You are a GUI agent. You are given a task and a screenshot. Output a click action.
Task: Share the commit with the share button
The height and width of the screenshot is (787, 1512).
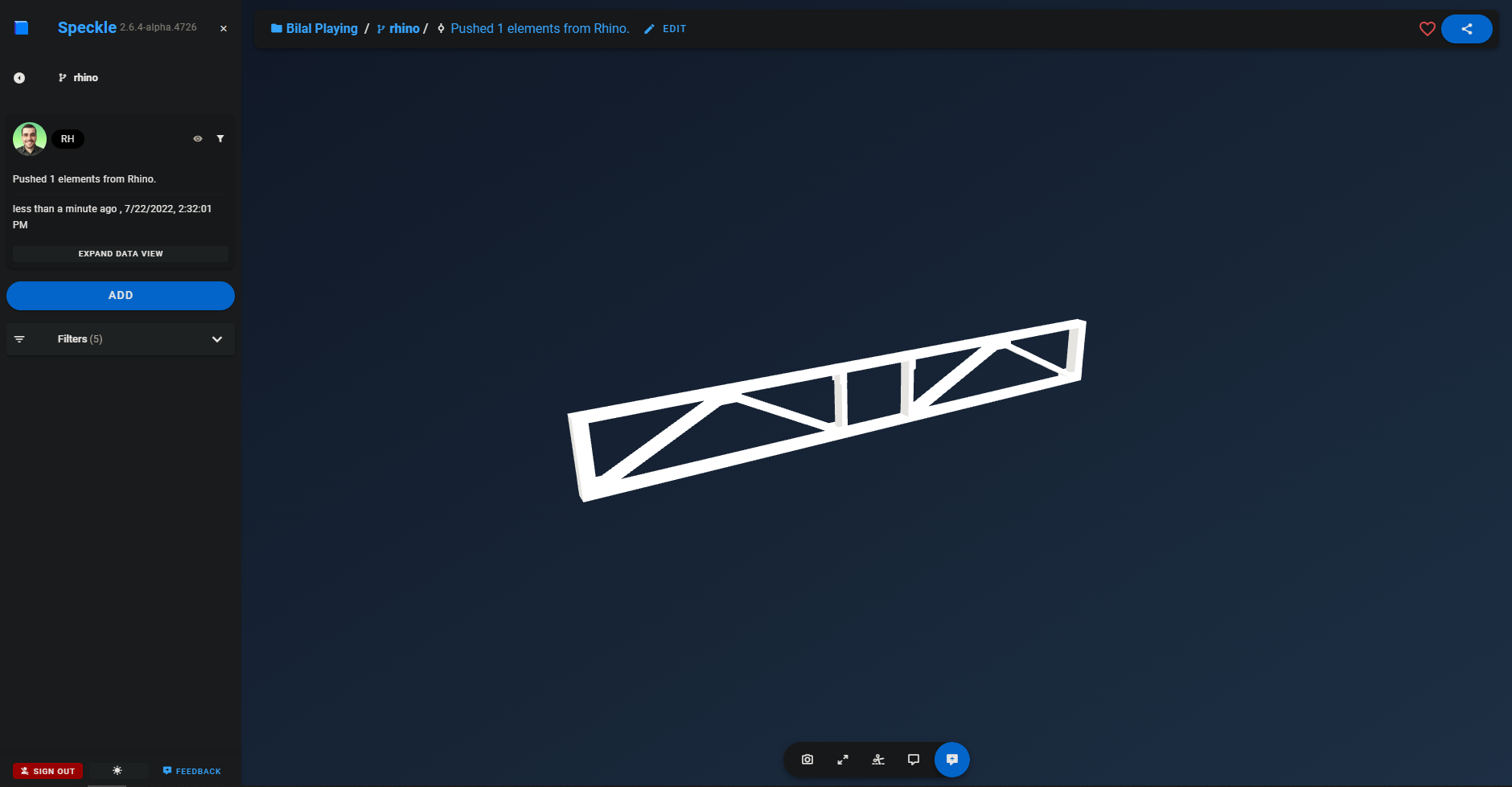(x=1466, y=28)
